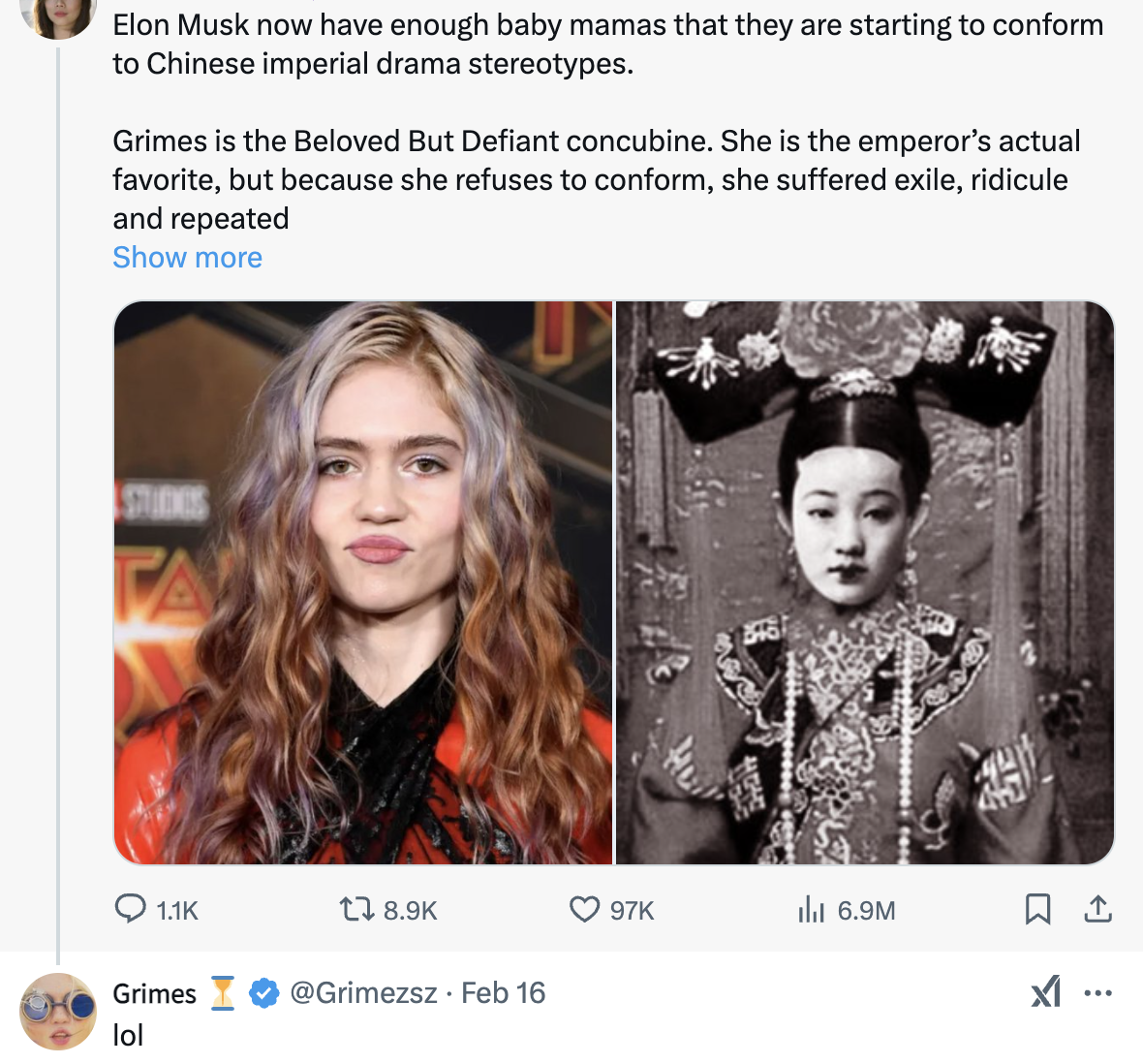
Task: Open the Grimes display name link
Action: pyautogui.click(x=154, y=993)
